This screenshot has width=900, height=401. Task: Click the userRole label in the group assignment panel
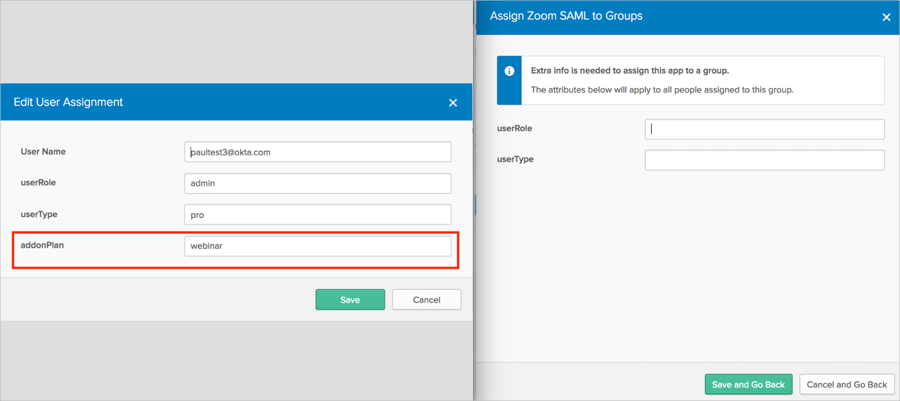coord(514,128)
